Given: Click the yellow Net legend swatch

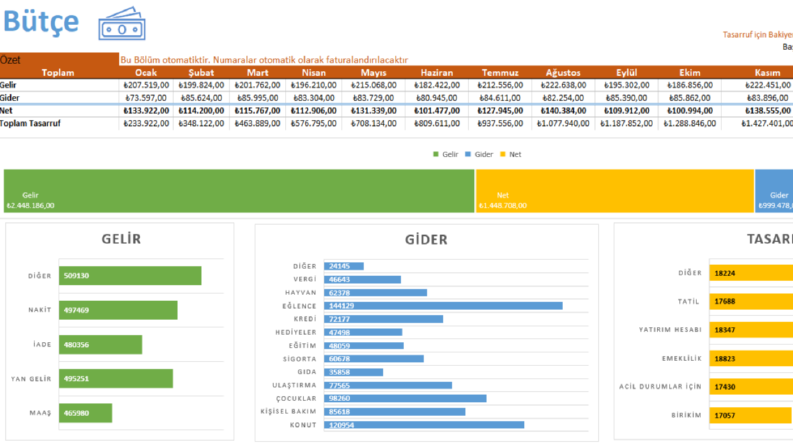Looking at the screenshot, I should coord(502,154).
